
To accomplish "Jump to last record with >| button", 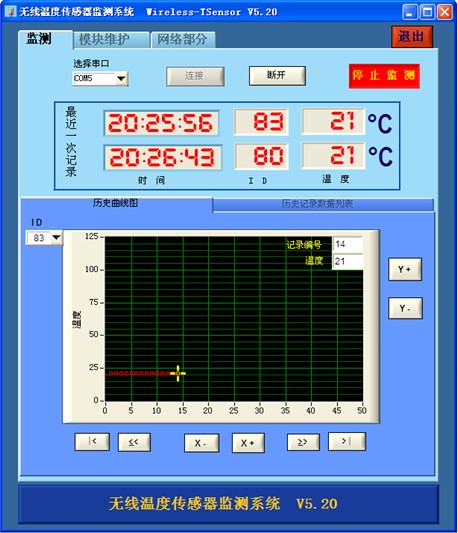I will pos(346,441).
